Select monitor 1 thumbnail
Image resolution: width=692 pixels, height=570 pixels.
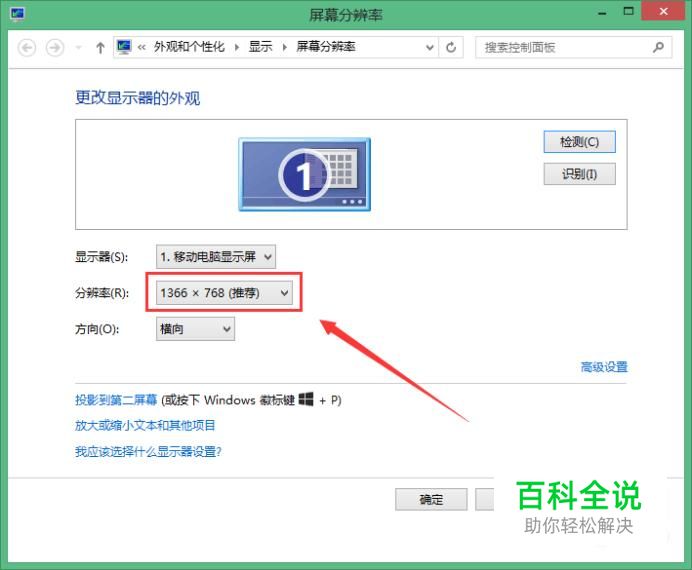[x=305, y=174]
